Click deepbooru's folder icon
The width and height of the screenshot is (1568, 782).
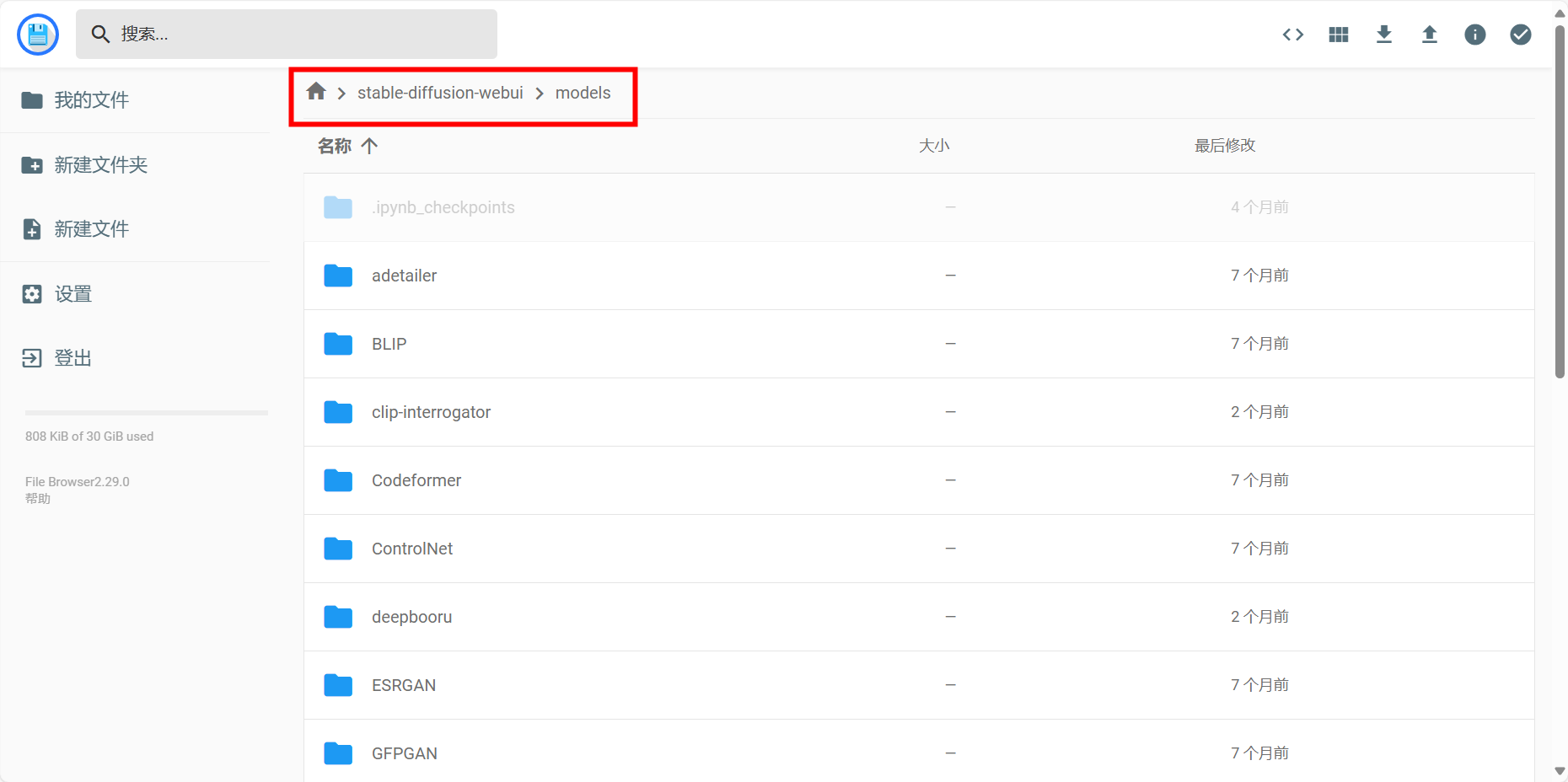pyautogui.click(x=338, y=617)
